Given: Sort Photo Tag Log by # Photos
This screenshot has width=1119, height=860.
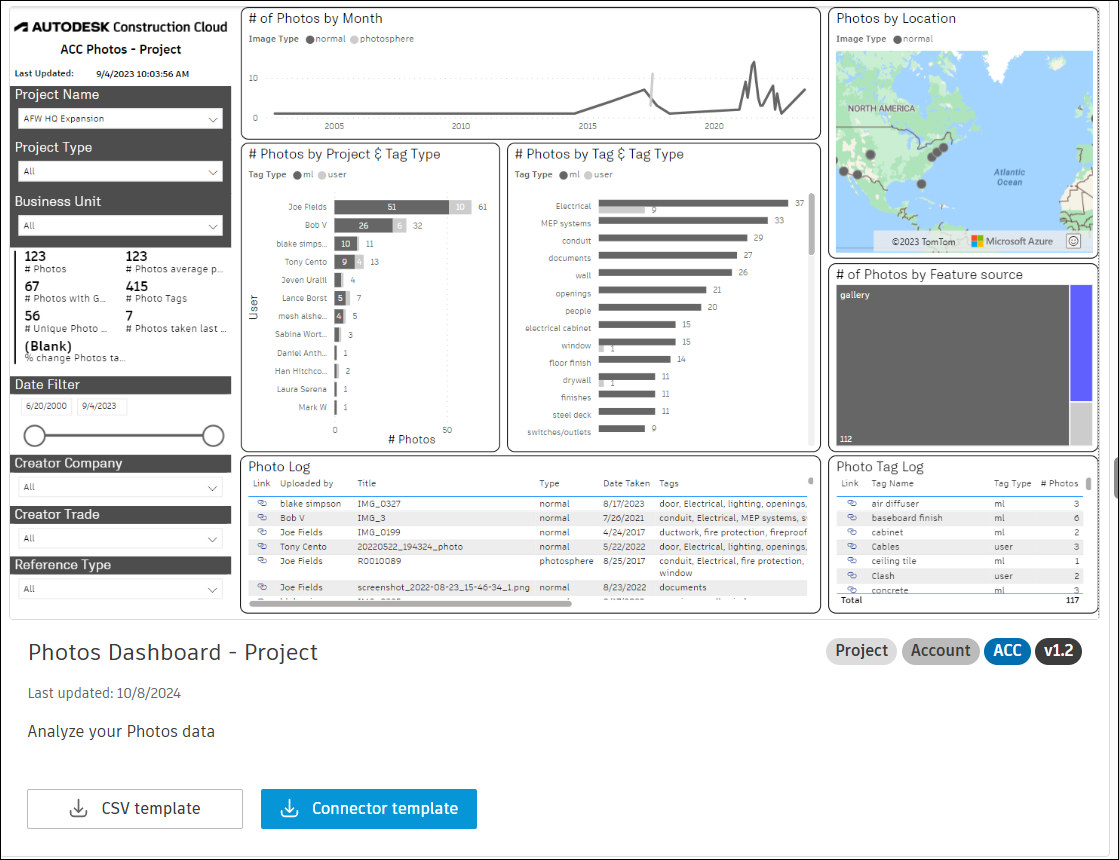Looking at the screenshot, I should pyautogui.click(x=1059, y=483).
